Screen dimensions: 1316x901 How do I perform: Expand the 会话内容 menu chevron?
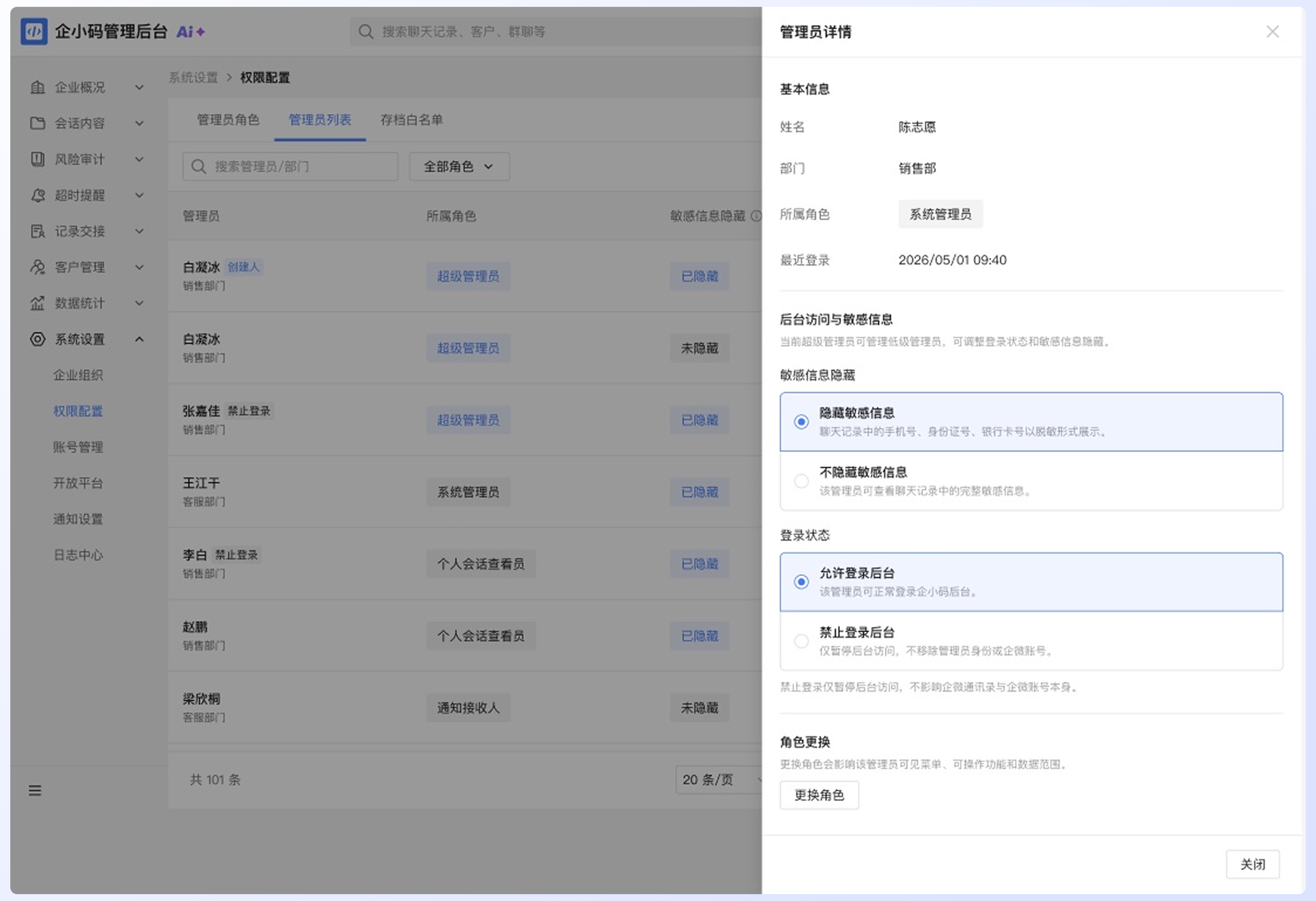pyautogui.click(x=139, y=123)
